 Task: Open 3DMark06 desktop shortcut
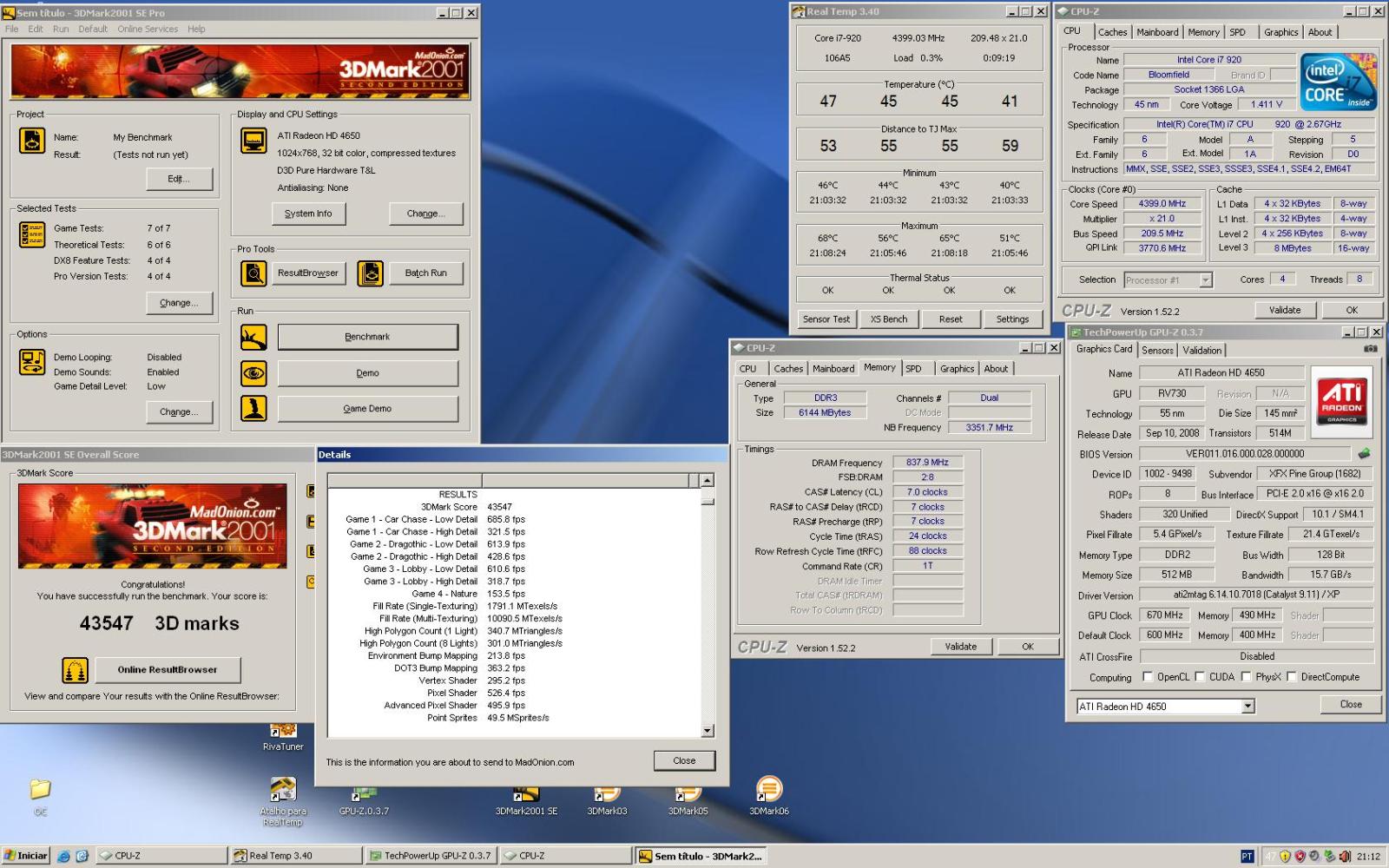[x=768, y=797]
